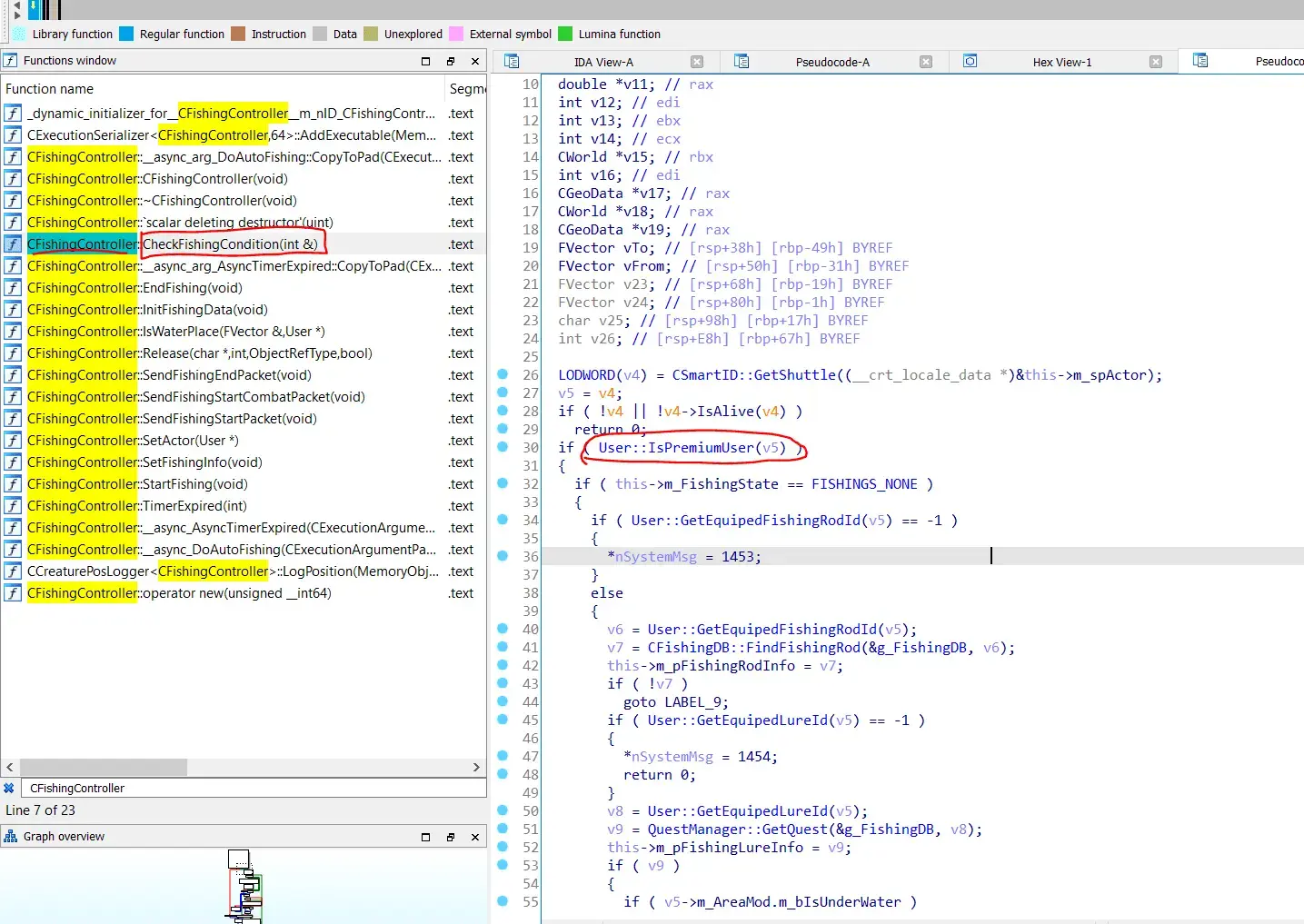This screenshot has height=924, width=1304.
Task: Click User::IsPremiumUser in line 30
Action: point(676,447)
